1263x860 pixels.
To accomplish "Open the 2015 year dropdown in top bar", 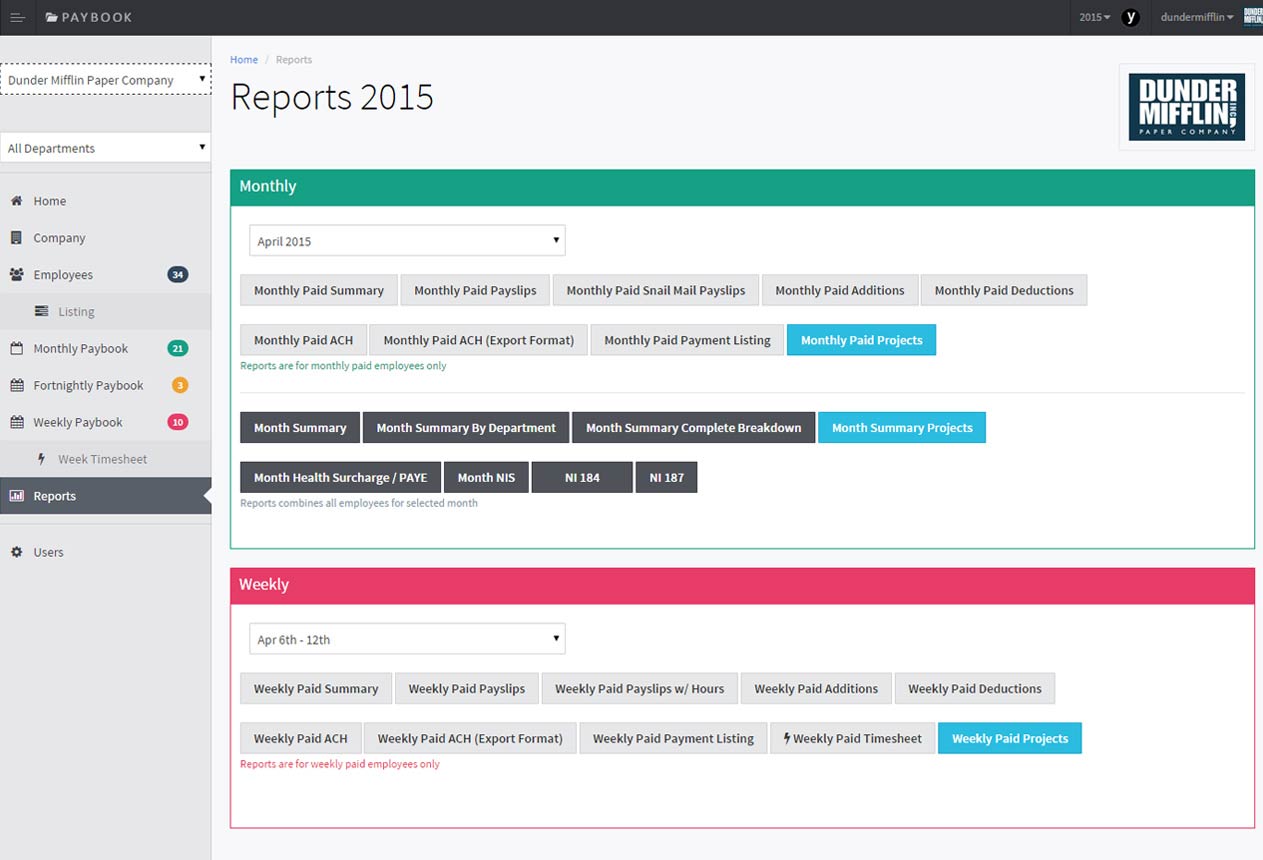I will point(1095,17).
